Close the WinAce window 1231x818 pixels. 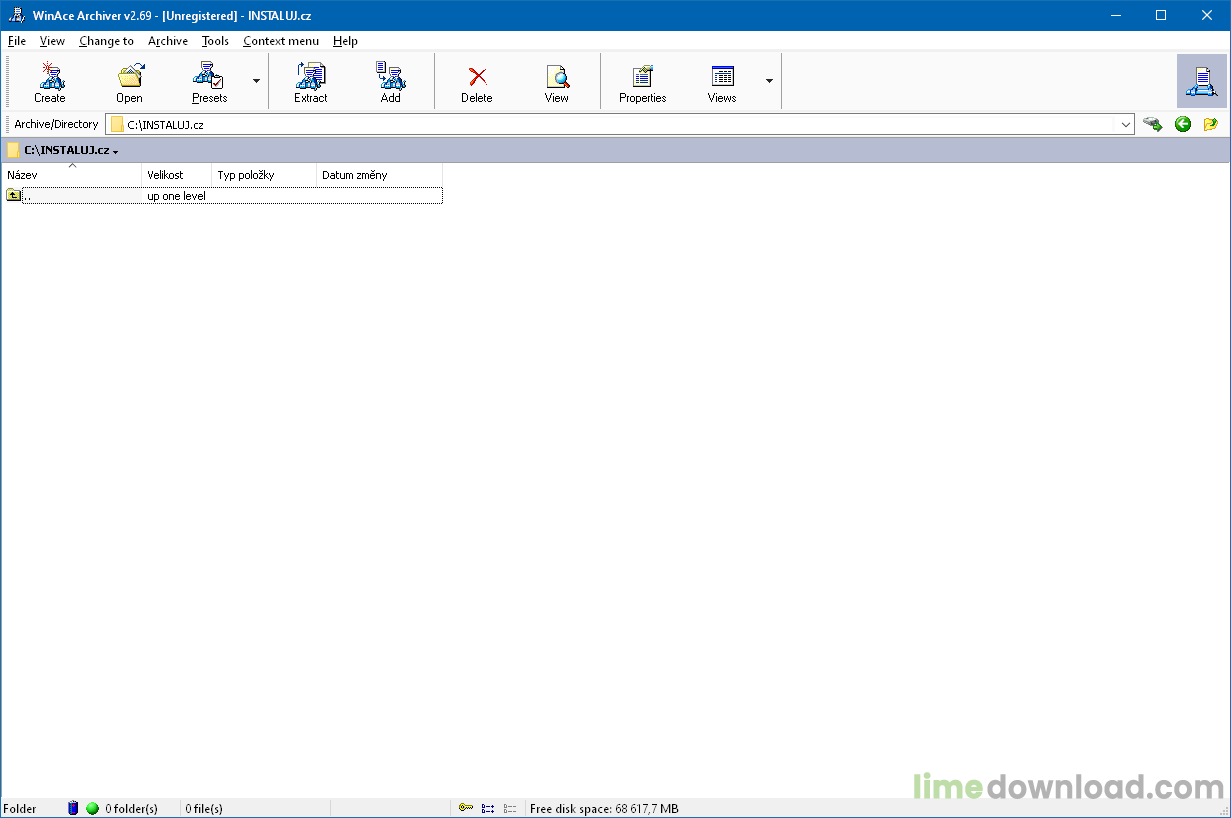1207,15
